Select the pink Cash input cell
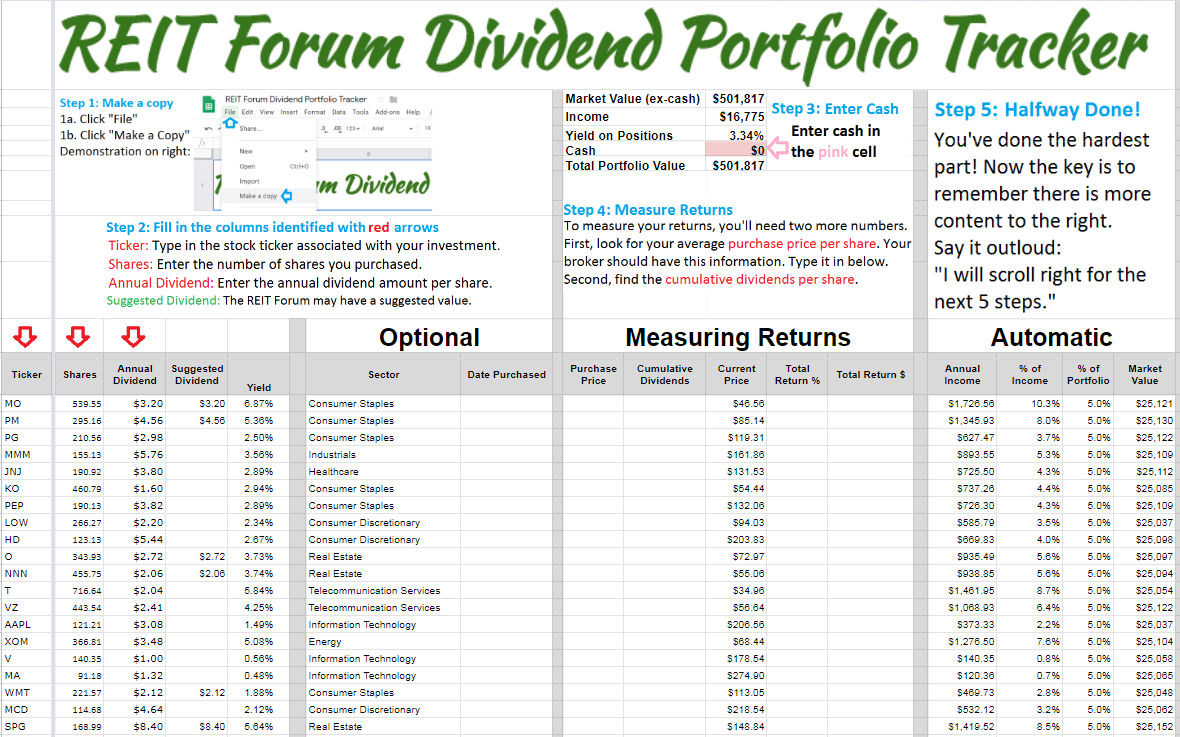Screen dimensions: 1180x737 [x=735, y=151]
